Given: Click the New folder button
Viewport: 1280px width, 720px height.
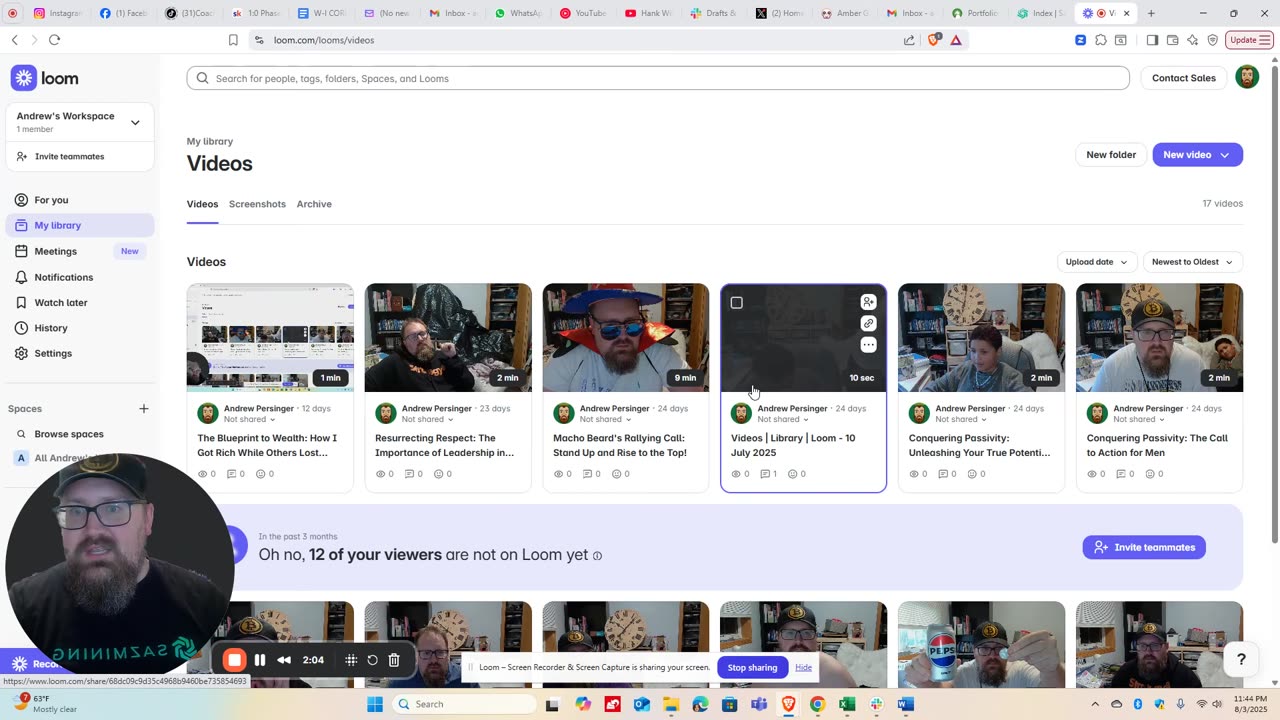Looking at the screenshot, I should point(1111,155).
